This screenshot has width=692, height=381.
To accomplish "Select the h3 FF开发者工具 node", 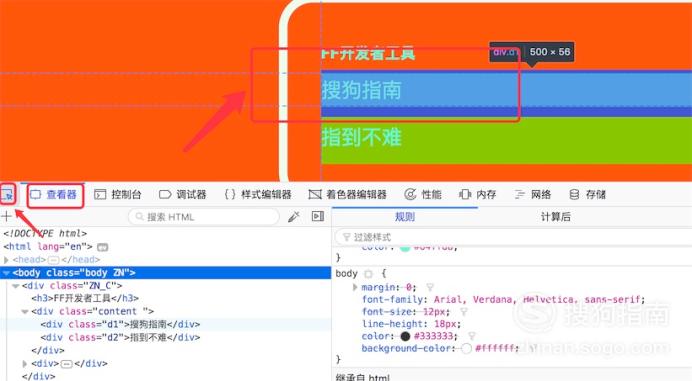I will tap(85, 298).
